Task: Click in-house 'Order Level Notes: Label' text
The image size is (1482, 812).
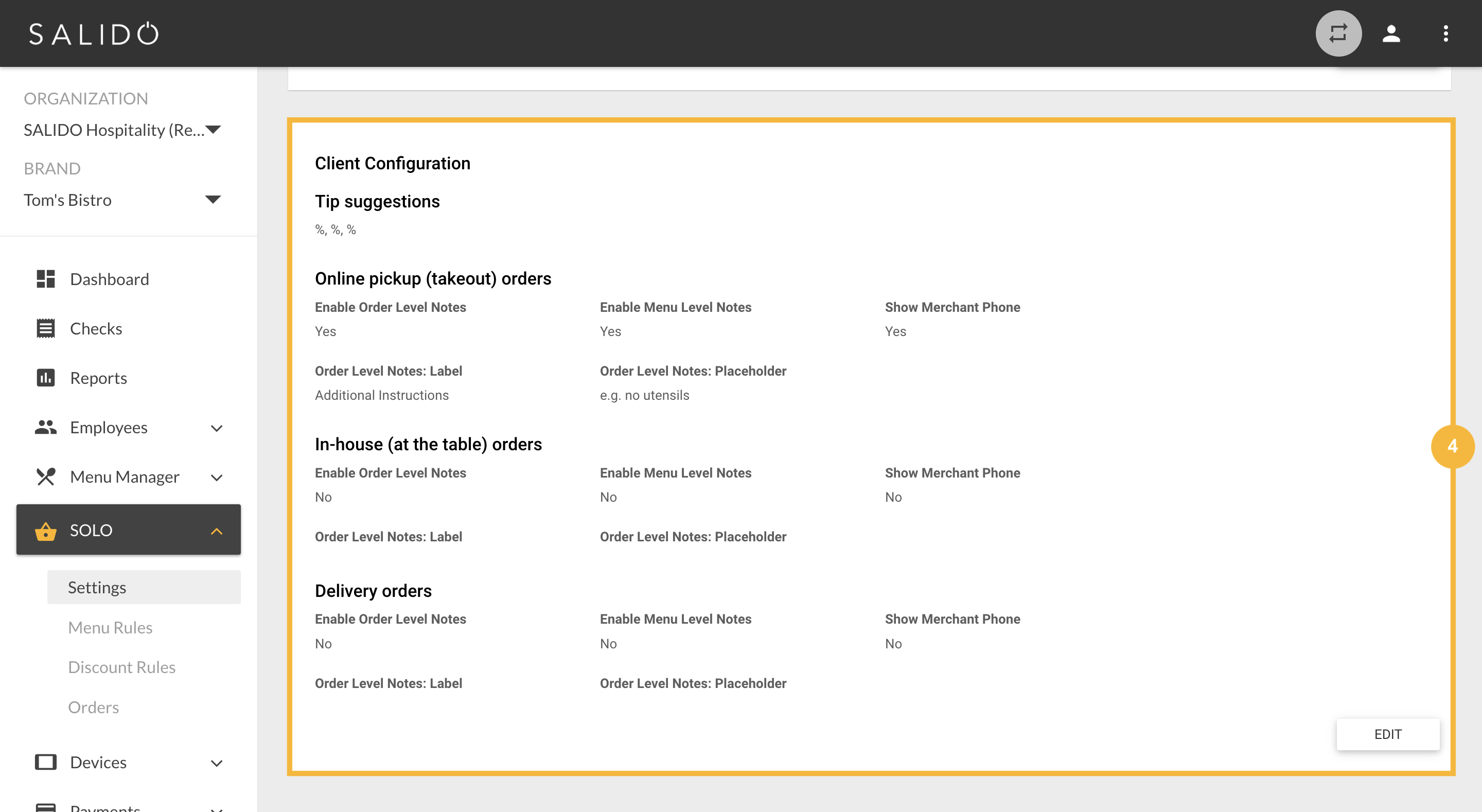Action: click(389, 537)
